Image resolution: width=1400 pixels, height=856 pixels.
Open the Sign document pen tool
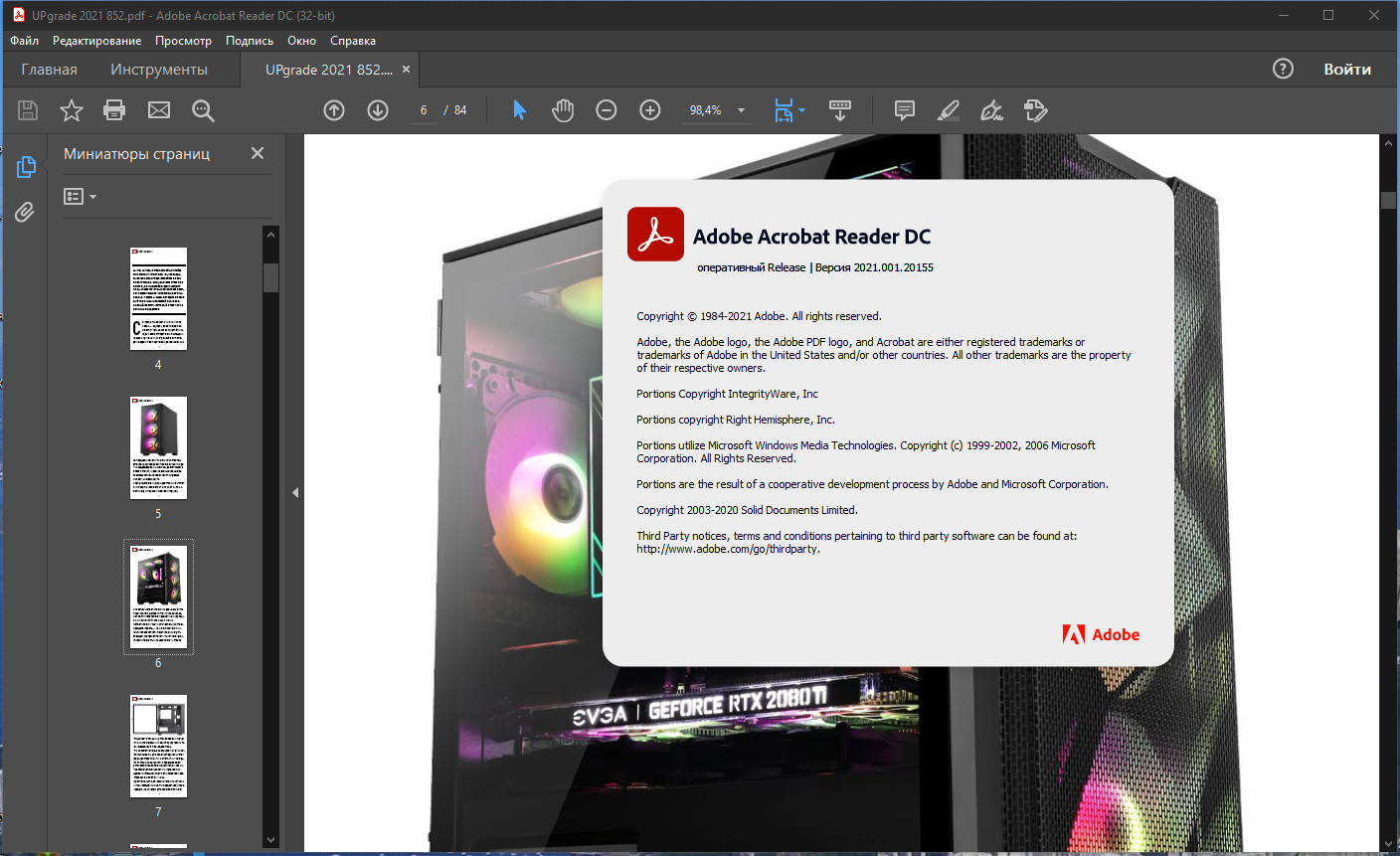tap(992, 110)
